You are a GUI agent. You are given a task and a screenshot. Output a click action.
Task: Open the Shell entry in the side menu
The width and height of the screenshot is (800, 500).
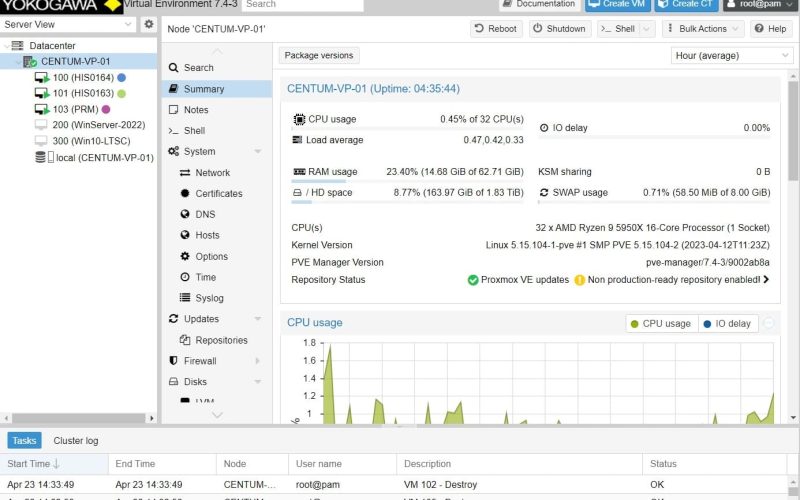tap(217, 131)
